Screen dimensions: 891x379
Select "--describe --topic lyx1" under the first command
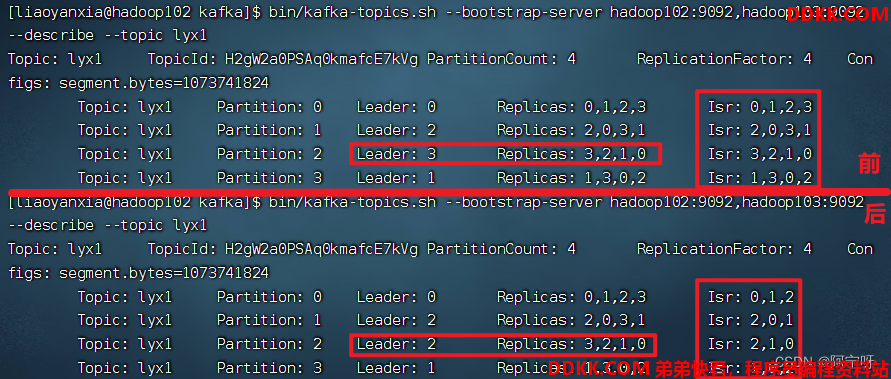pyautogui.click(x=107, y=36)
